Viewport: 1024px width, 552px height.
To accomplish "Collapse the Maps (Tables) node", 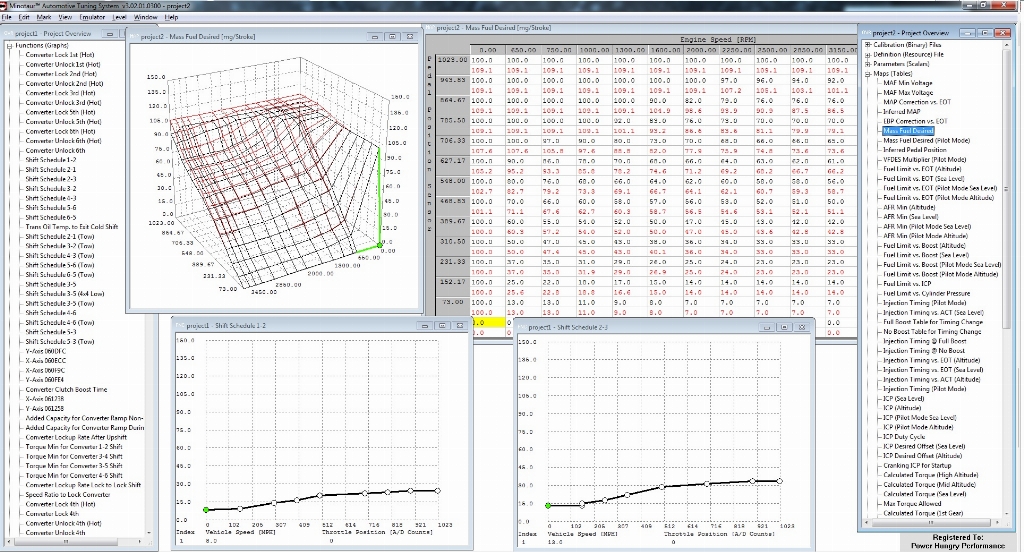I will click(868, 74).
